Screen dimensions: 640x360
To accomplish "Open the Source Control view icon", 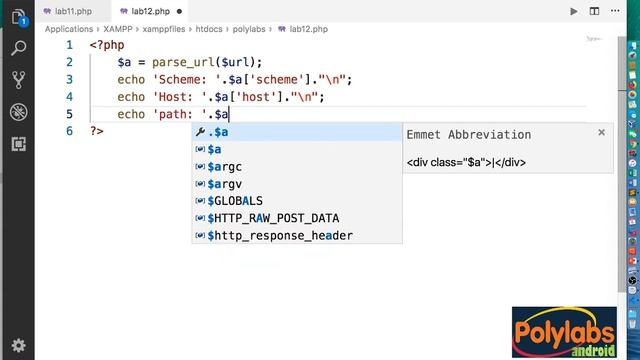I will click(x=18, y=80).
